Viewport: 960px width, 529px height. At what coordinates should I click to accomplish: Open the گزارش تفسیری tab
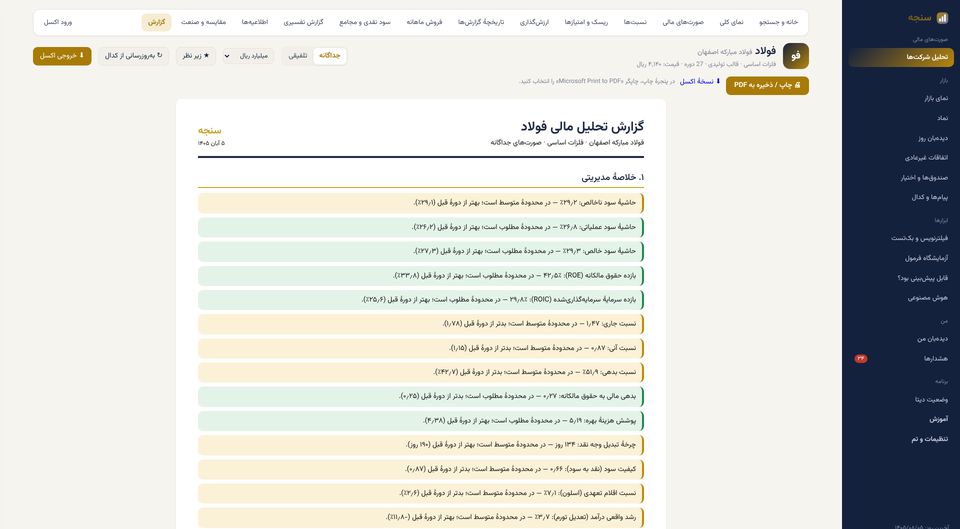303,23
